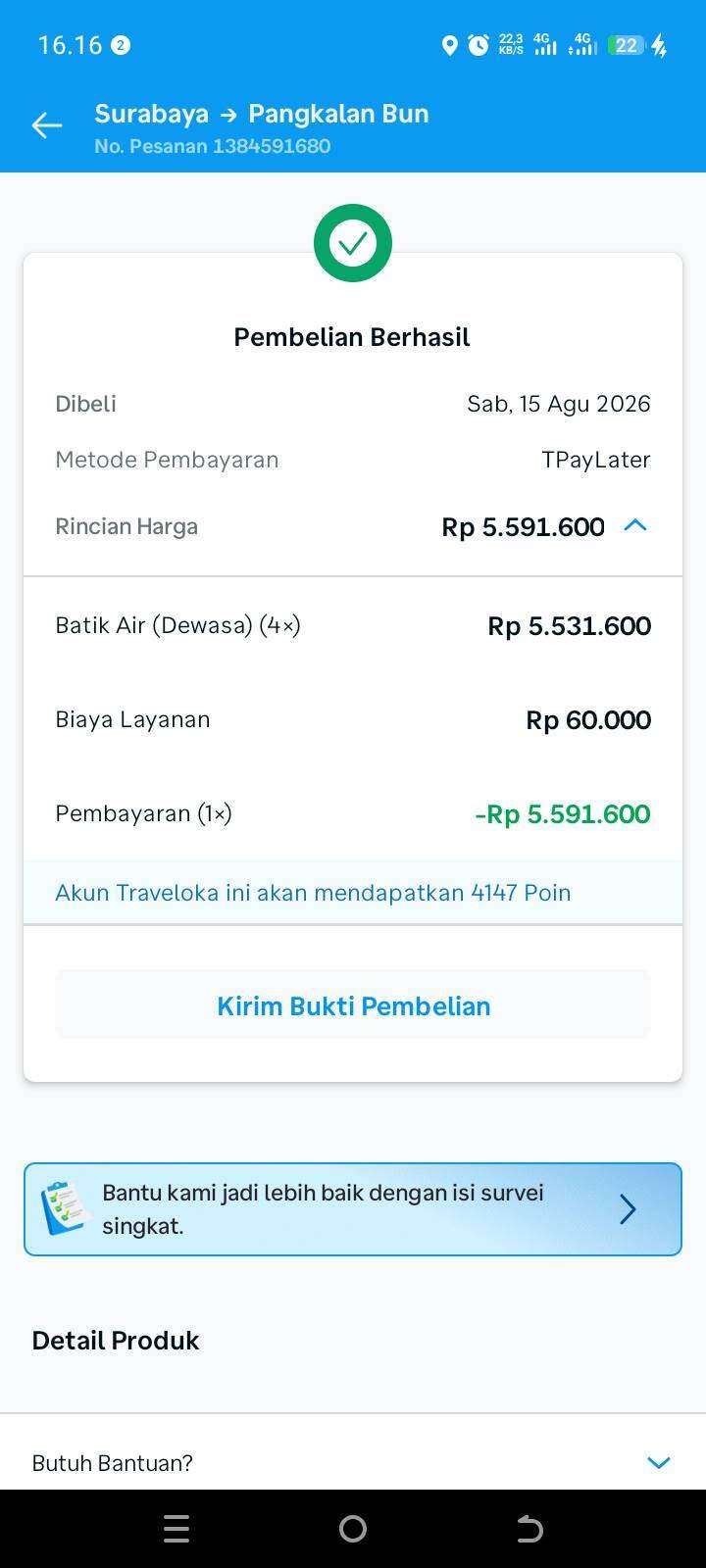Tap the Android home navigation button
Viewport: 706px width, 1568px height.
[x=353, y=1529]
